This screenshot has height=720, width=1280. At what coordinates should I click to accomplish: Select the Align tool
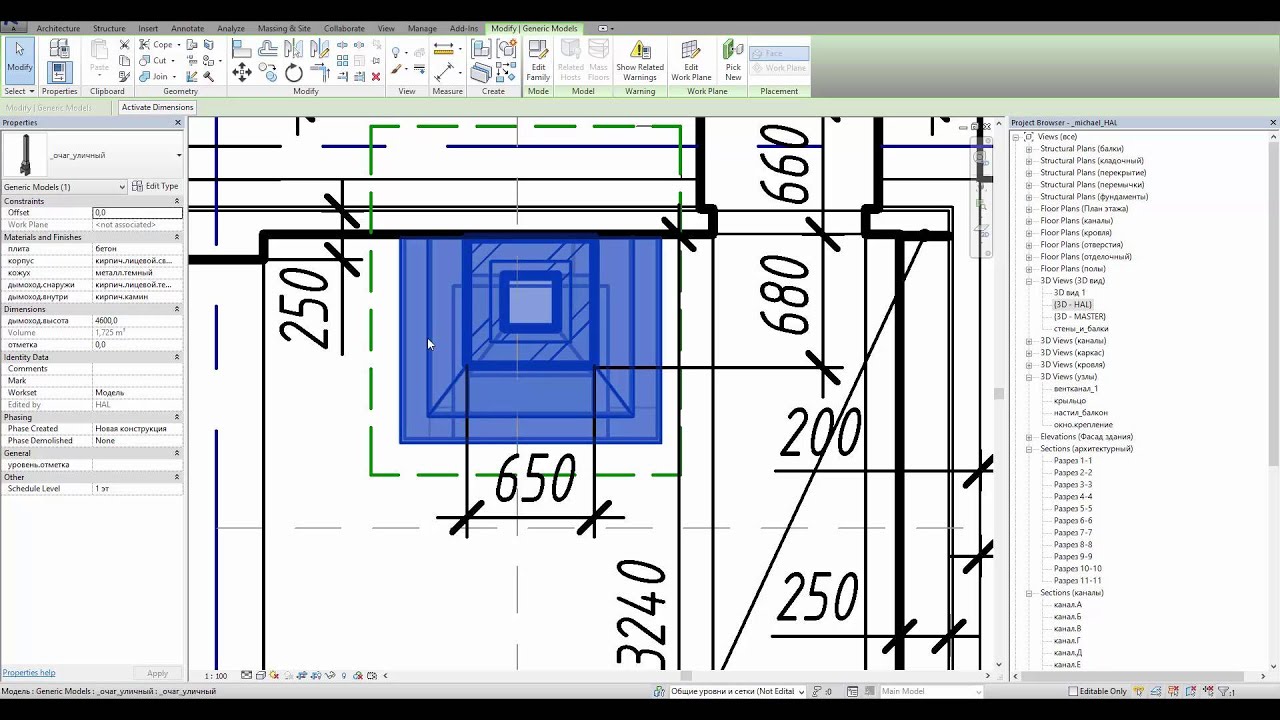click(x=241, y=48)
